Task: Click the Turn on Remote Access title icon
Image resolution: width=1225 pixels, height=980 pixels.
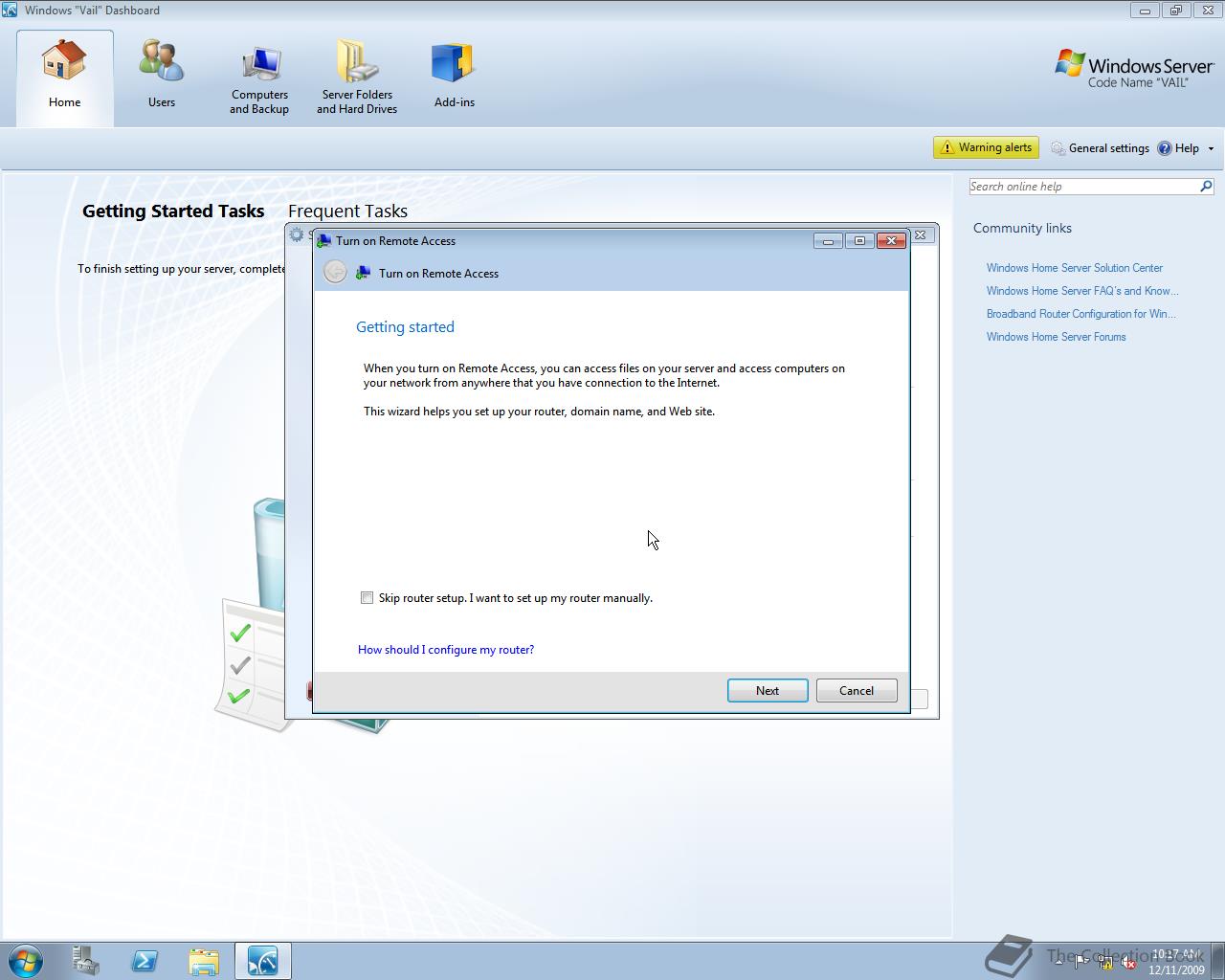Action: pyautogui.click(x=323, y=241)
